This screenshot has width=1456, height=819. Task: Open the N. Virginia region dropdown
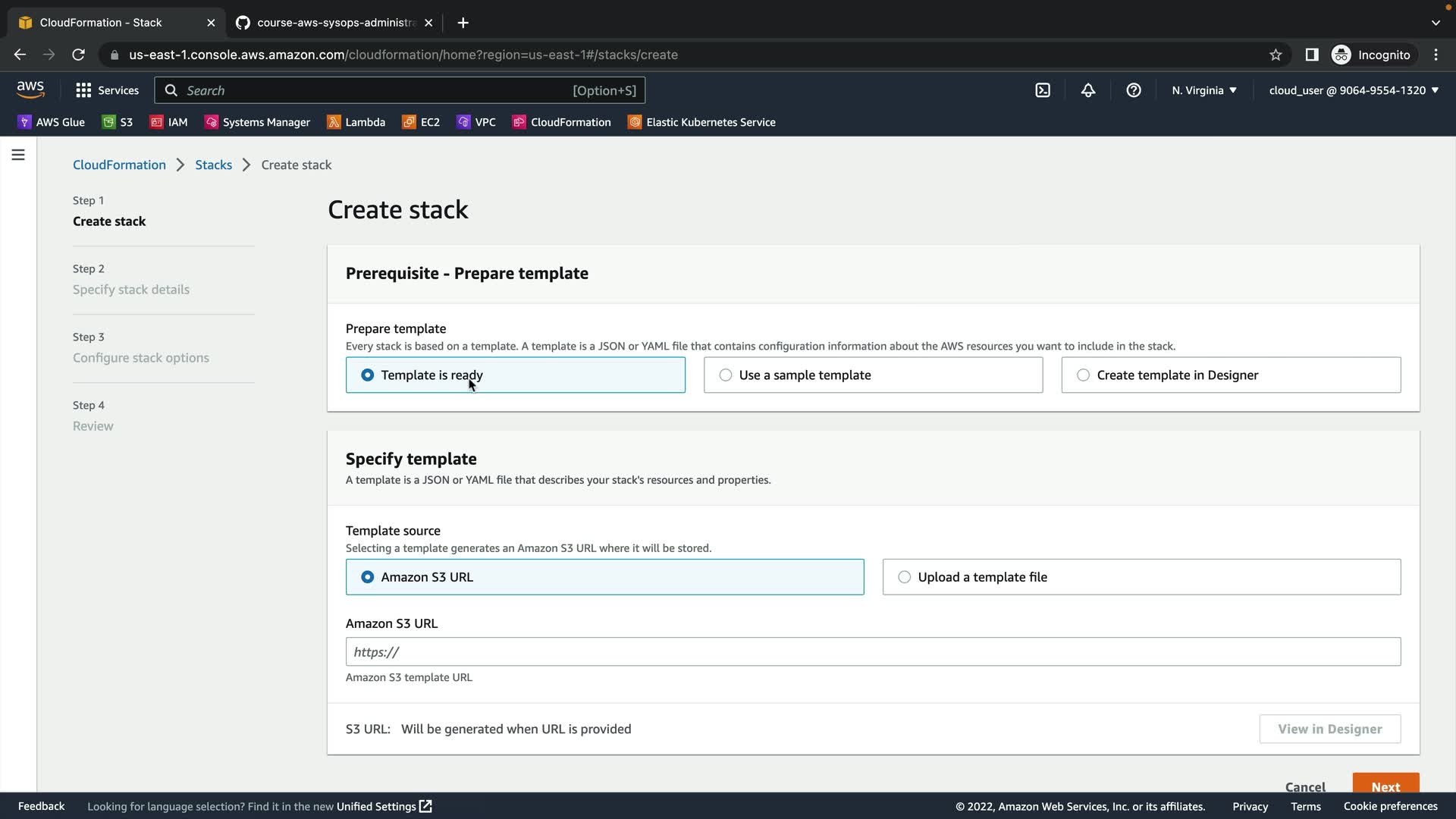pyautogui.click(x=1203, y=90)
